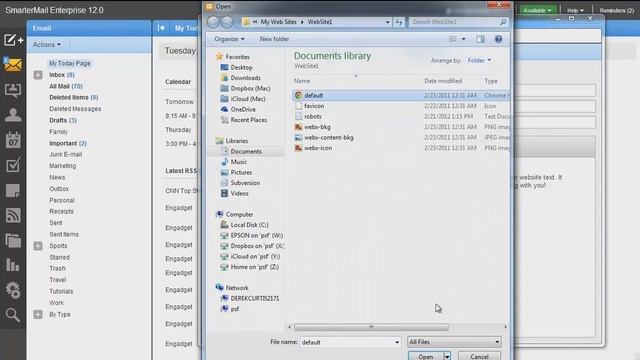Click the dialog Help question mark icon
Image resolution: width=640 pixels, height=360 pixels.
pyautogui.click(x=498, y=39)
